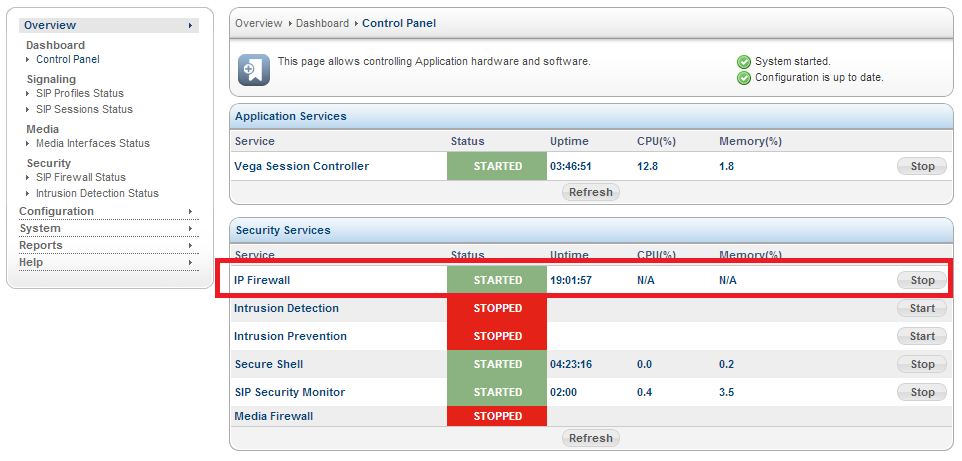Image resolution: width=962 pixels, height=461 pixels.
Task: Start the Intrusion Detection service
Action: 922,309
